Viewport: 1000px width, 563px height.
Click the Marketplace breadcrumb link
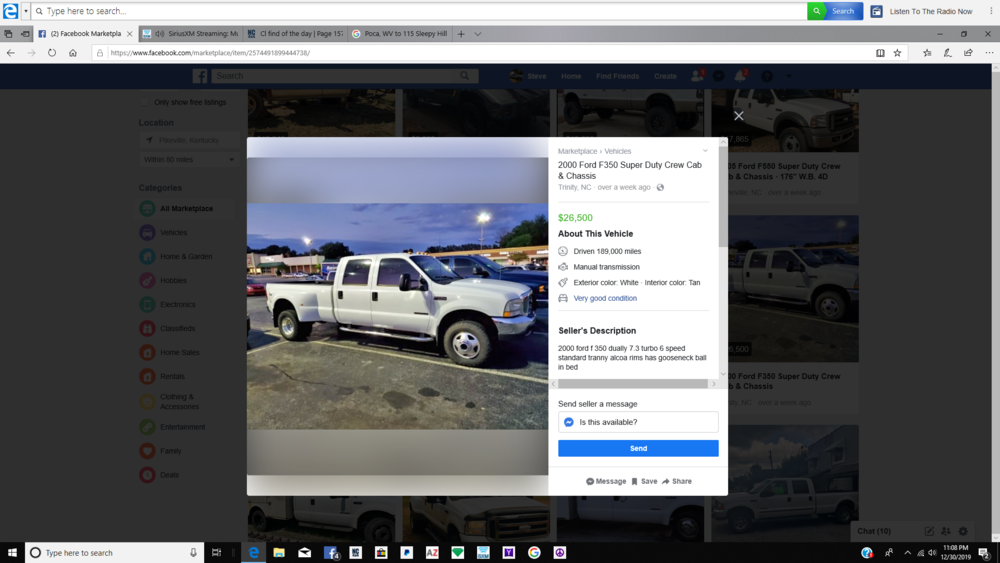[x=577, y=151]
